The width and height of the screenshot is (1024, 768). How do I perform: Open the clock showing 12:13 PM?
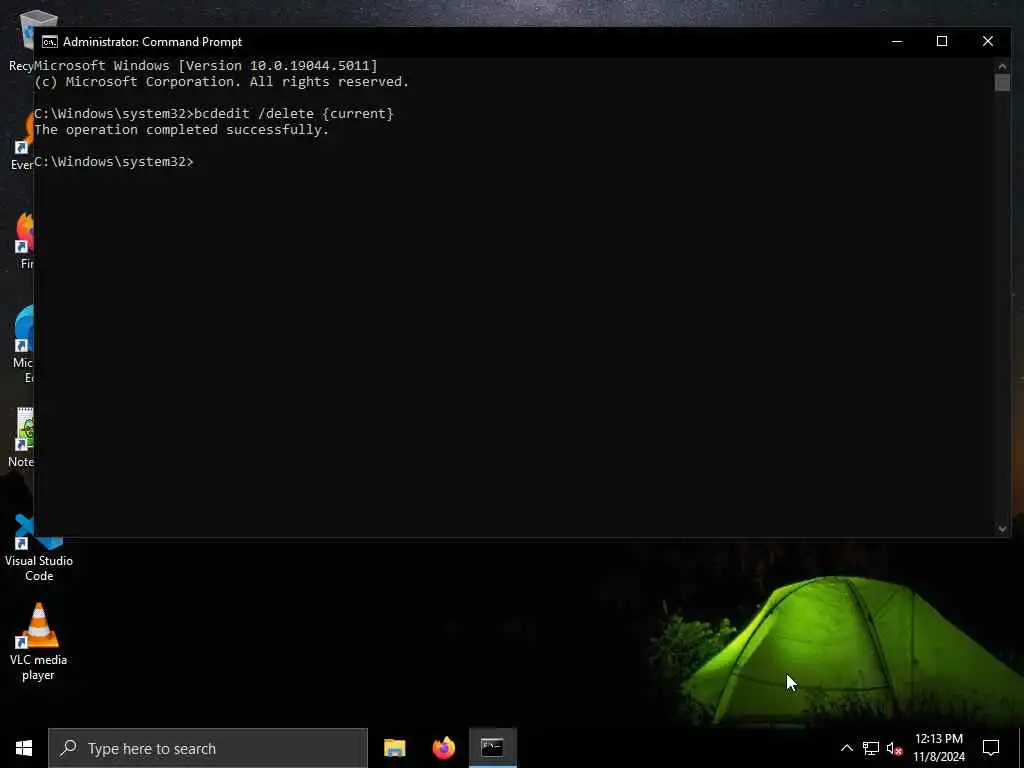point(938,748)
